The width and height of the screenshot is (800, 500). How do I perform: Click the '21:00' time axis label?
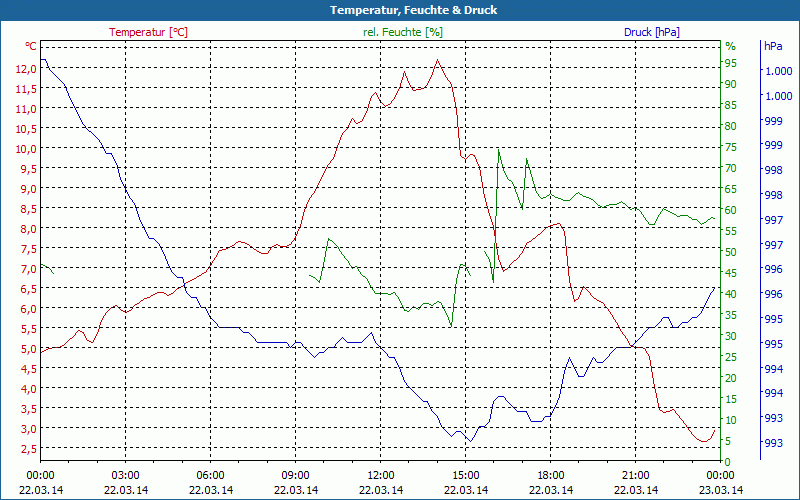[636, 476]
